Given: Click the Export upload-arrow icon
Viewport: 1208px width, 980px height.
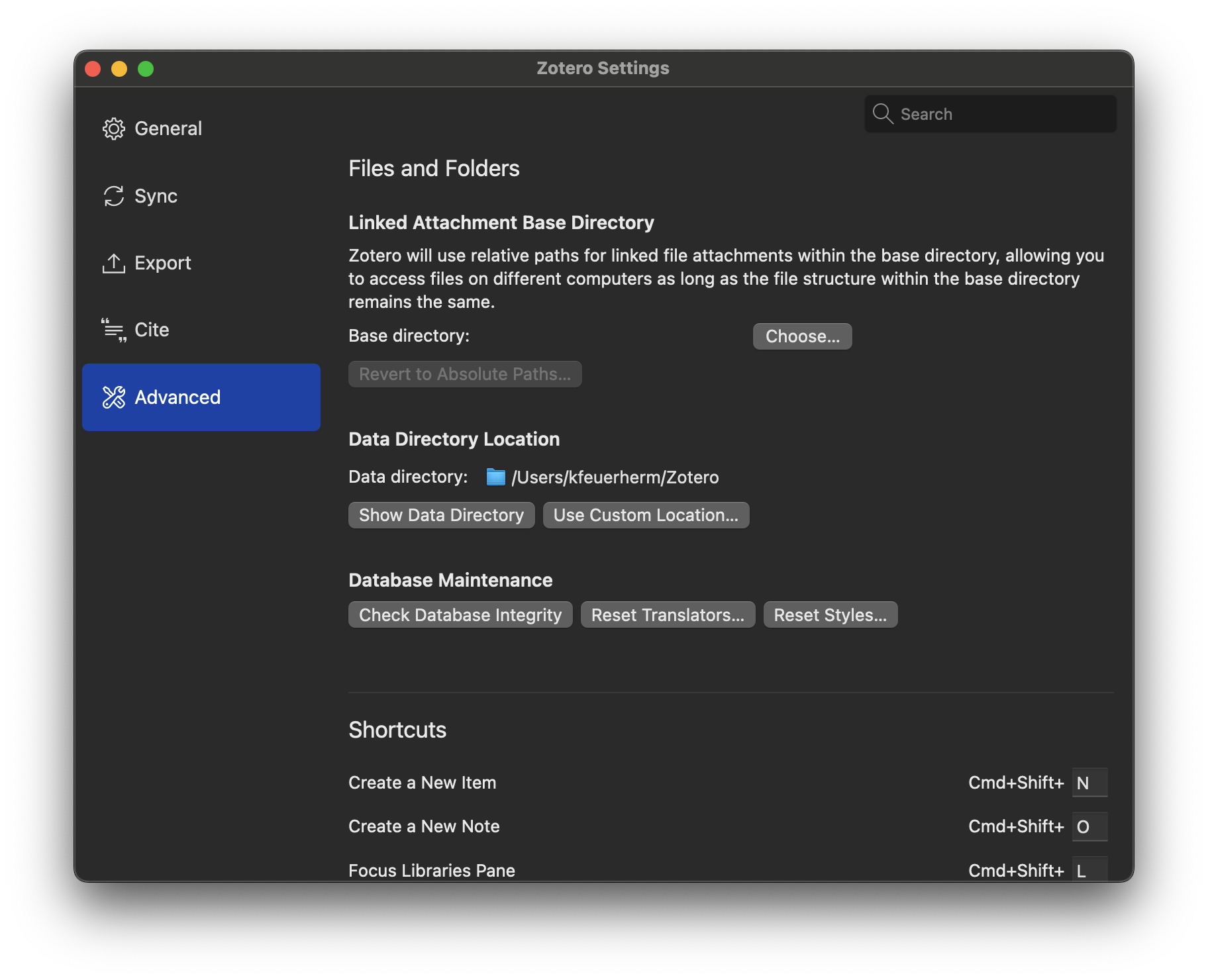Looking at the screenshot, I should click(x=114, y=263).
